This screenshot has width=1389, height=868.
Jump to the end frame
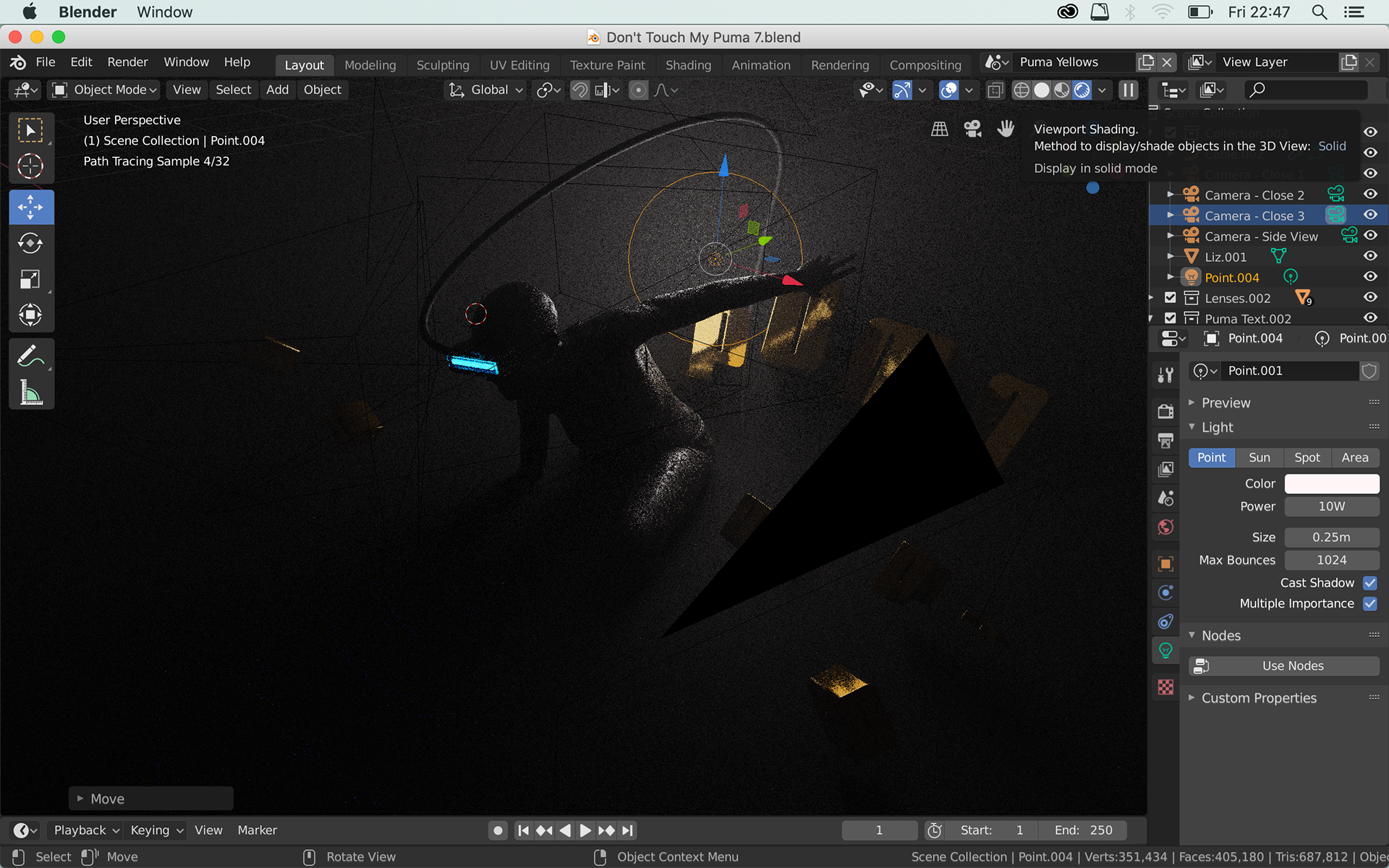tap(627, 830)
